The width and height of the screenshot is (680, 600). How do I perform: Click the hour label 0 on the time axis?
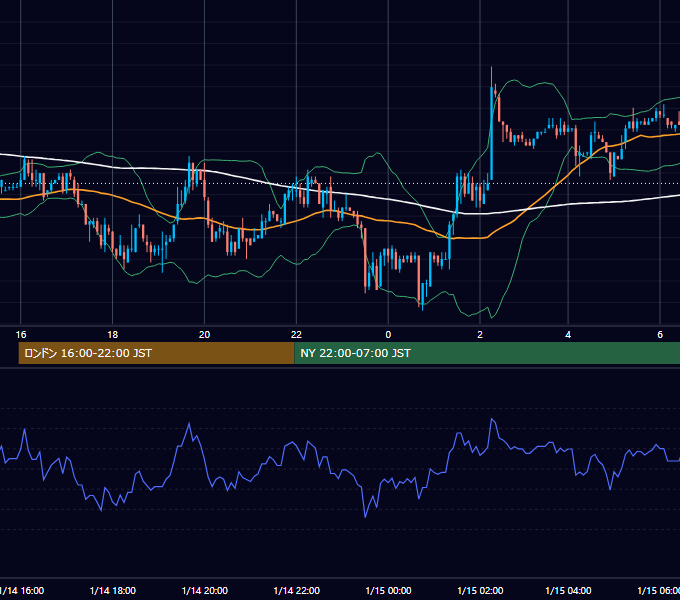click(388, 335)
